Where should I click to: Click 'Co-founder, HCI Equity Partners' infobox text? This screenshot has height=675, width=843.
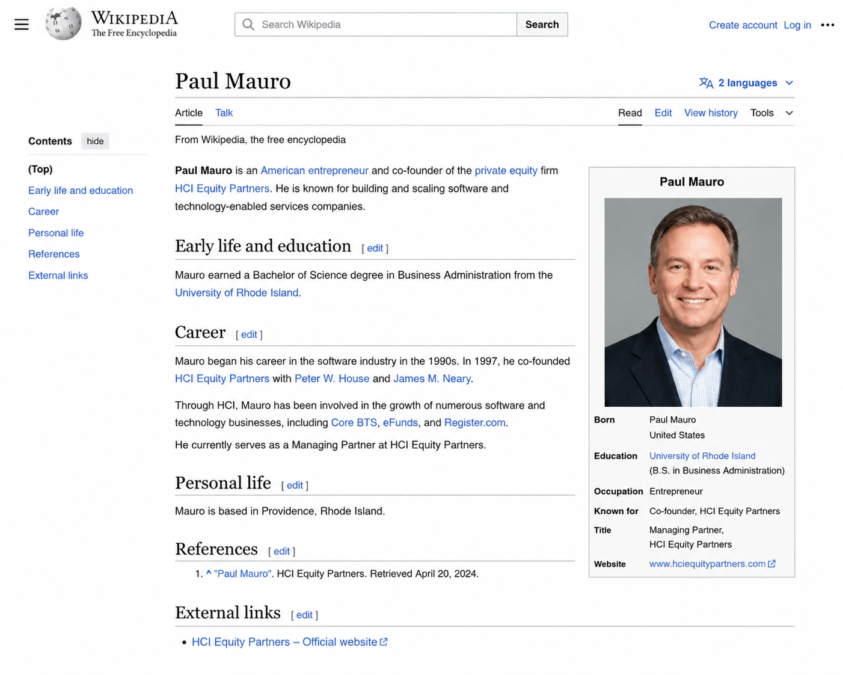coord(715,511)
